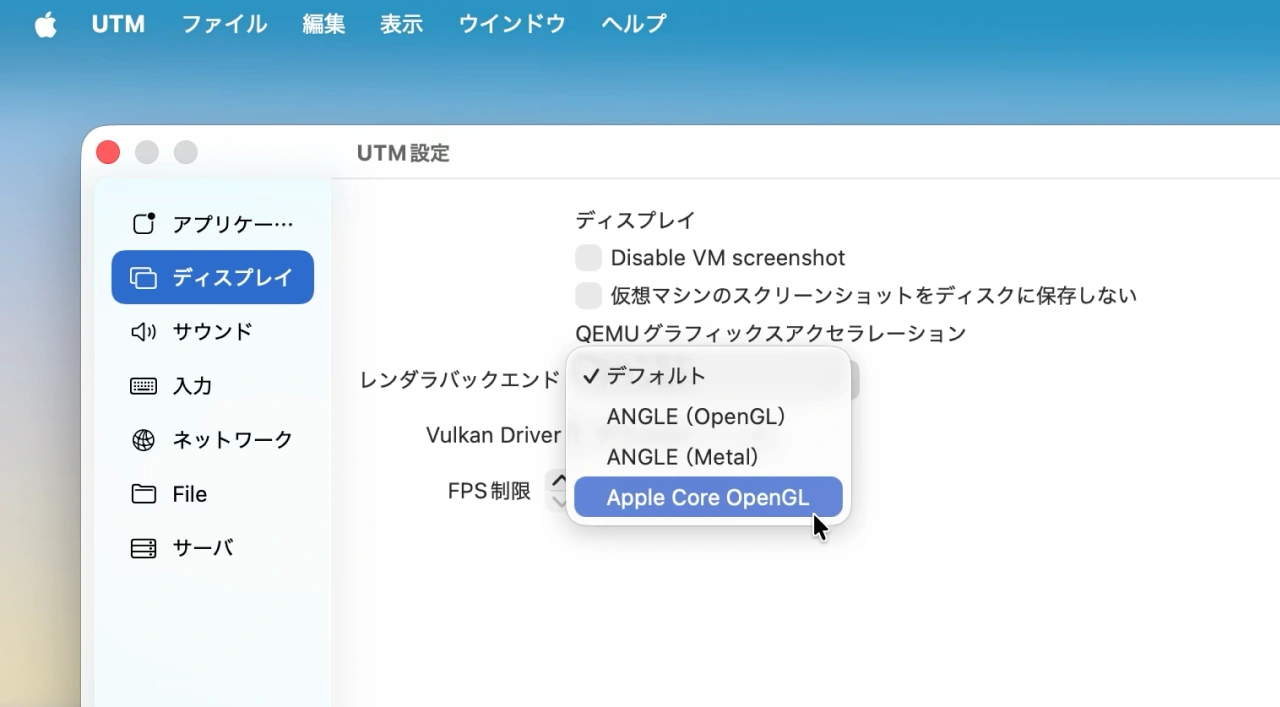The width and height of the screenshot is (1280, 707).
Task: Click the File folder icon in sidebar
Action: tap(143, 493)
